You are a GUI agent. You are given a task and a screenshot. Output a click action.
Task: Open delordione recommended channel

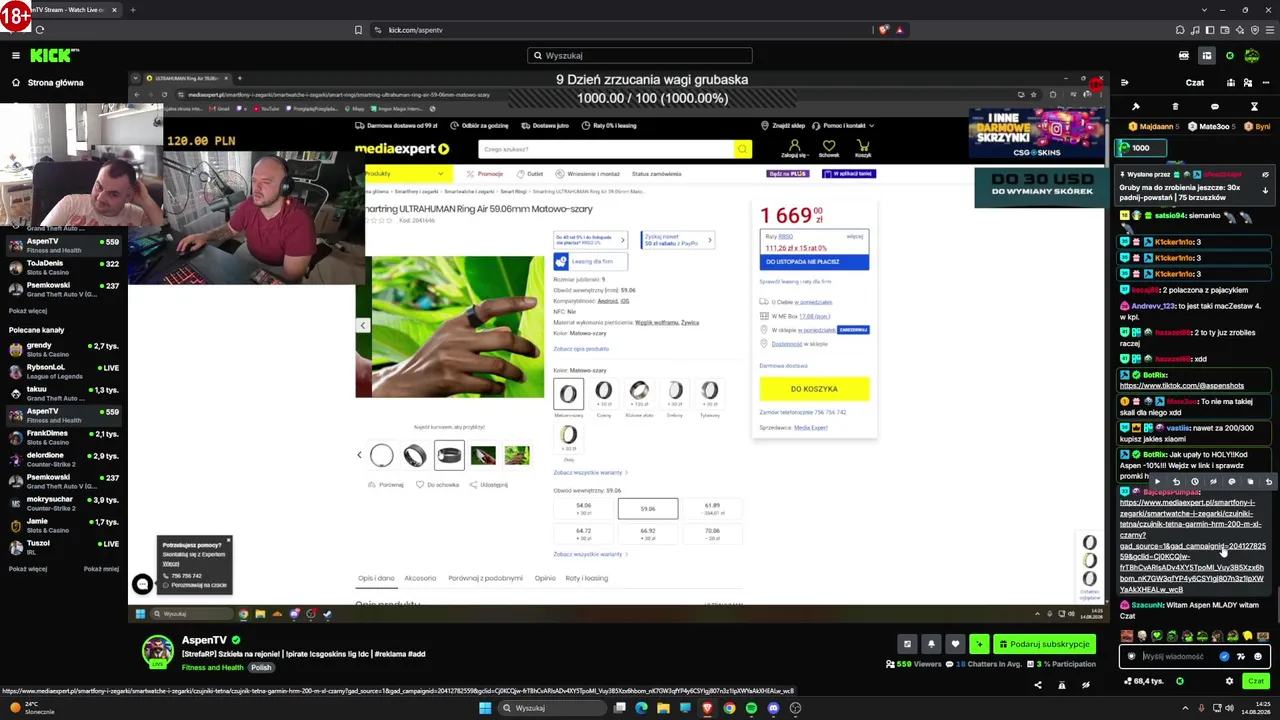pyautogui.click(x=64, y=459)
